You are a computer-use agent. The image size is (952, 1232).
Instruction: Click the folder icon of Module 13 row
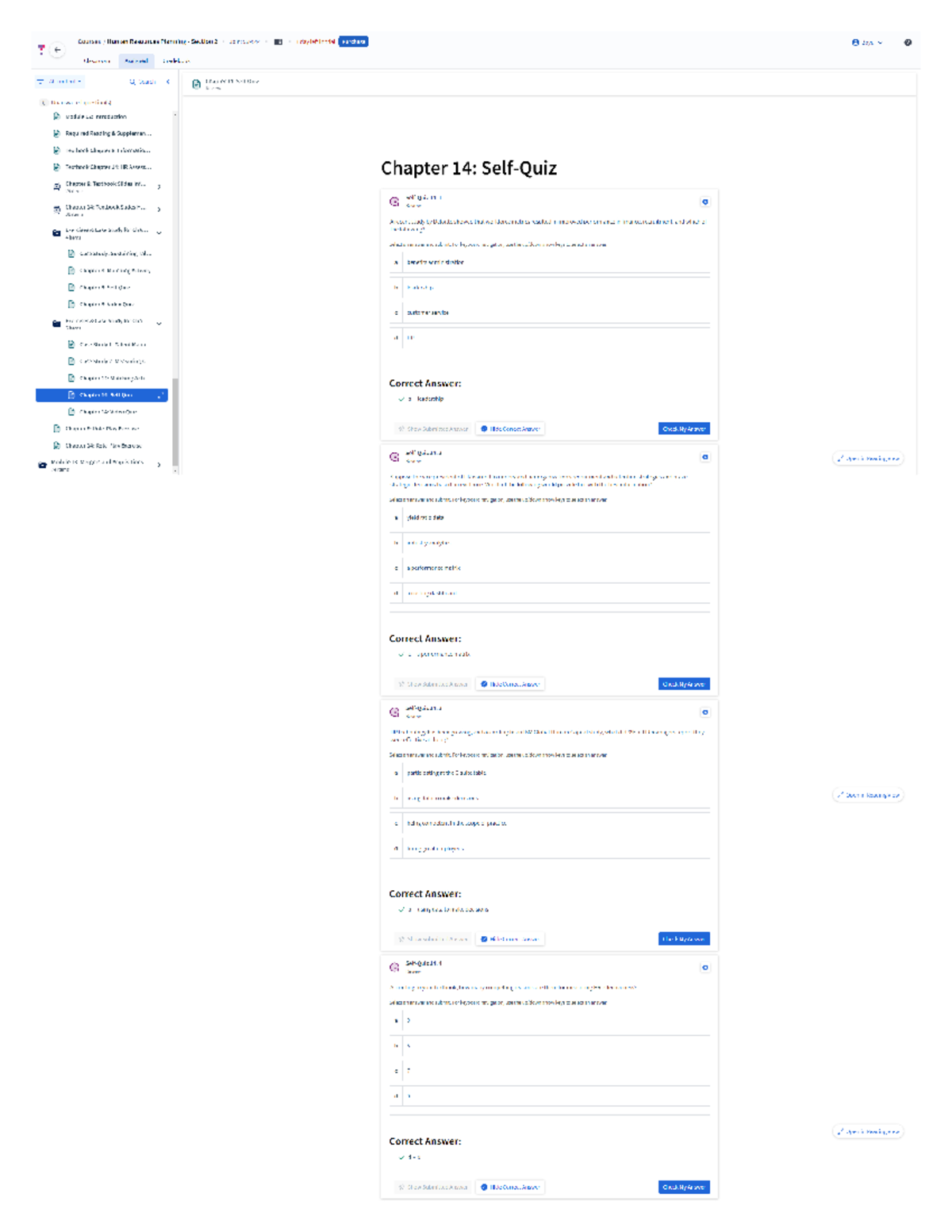[x=42, y=465]
